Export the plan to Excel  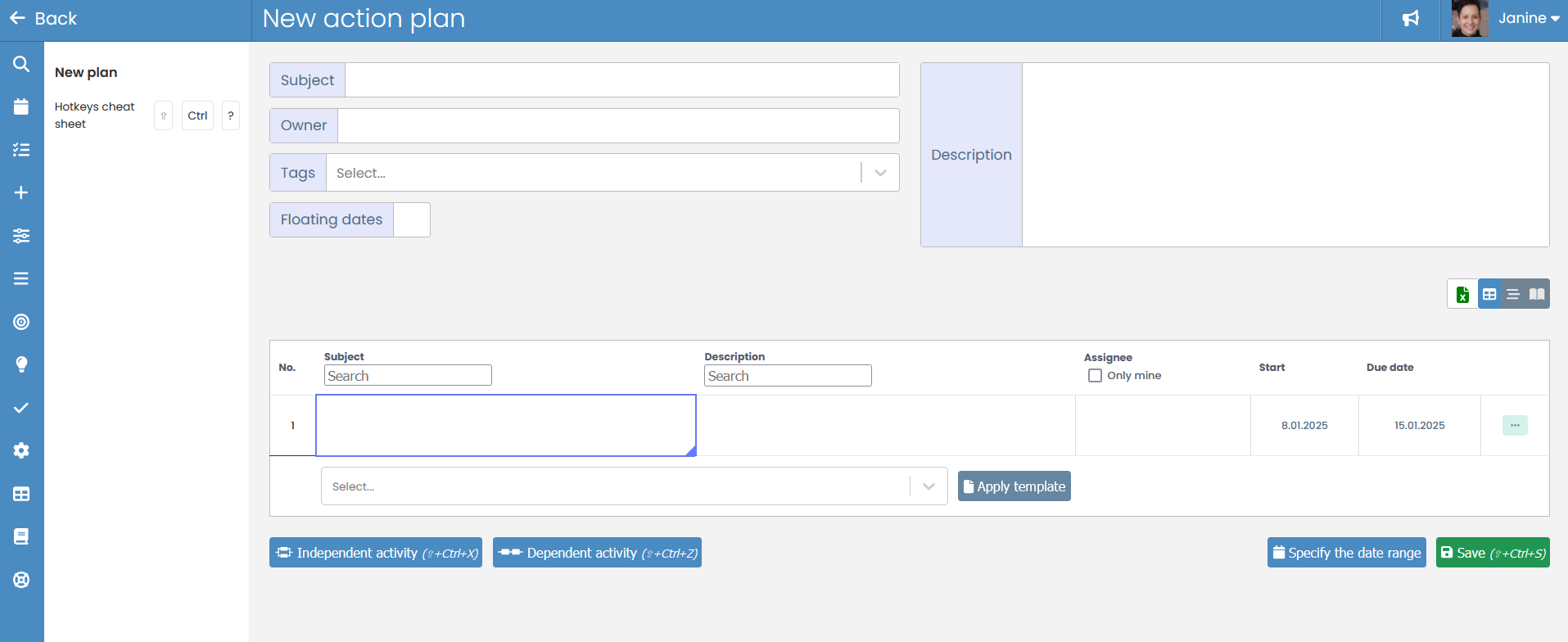click(x=1462, y=294)
